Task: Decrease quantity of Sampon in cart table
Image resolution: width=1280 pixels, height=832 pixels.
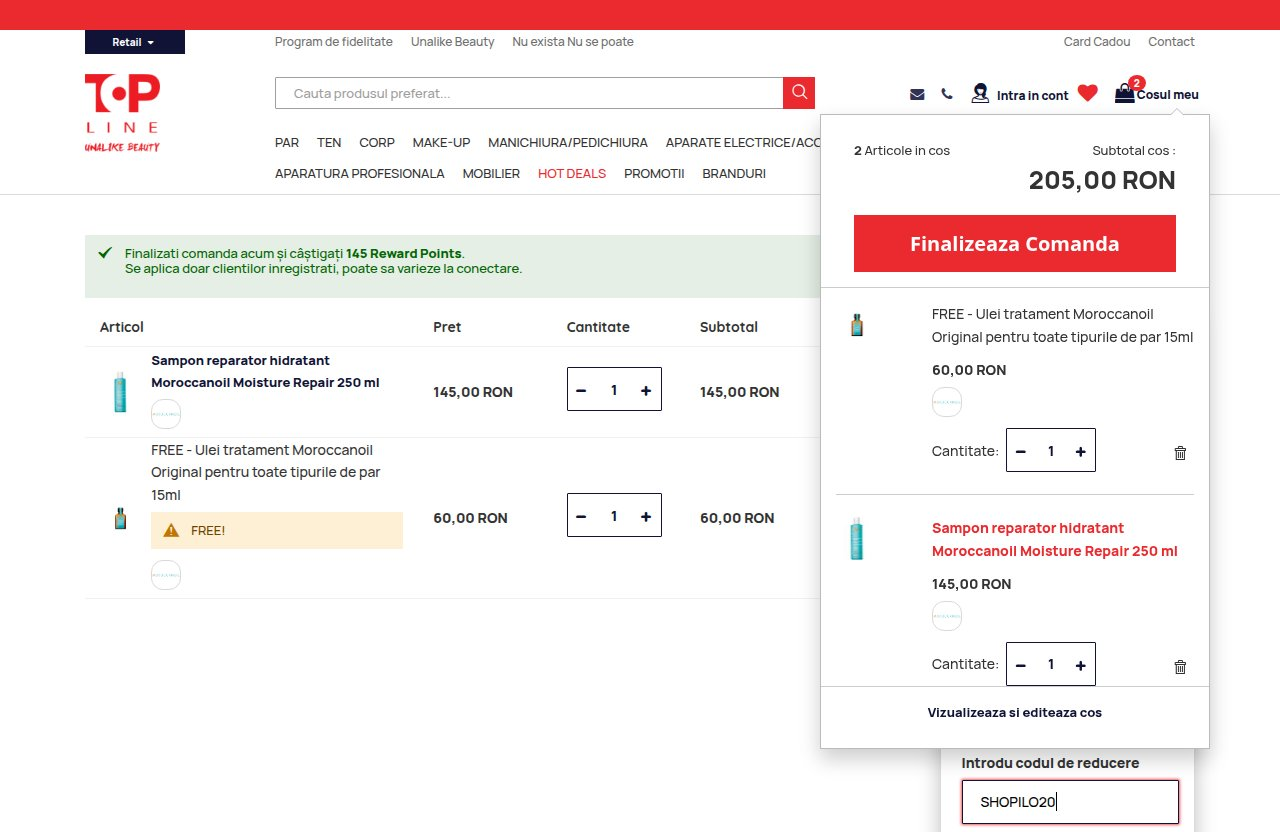Action: [x=582, y=391]
